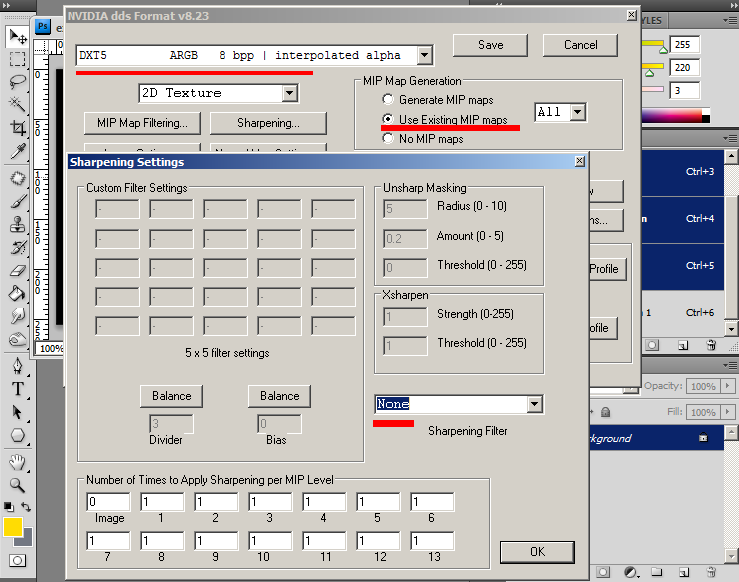This screenshot has height=582, width=739.
Task: Click the Sharpening... button
Action: (268, 123)
